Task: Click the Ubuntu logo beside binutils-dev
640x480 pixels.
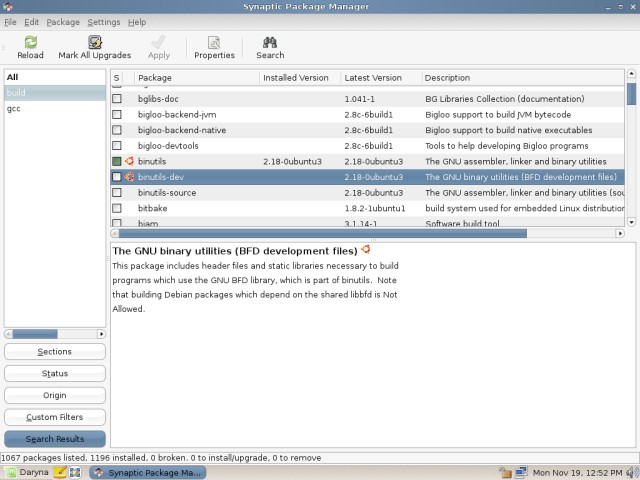Action: coord(129,177)
